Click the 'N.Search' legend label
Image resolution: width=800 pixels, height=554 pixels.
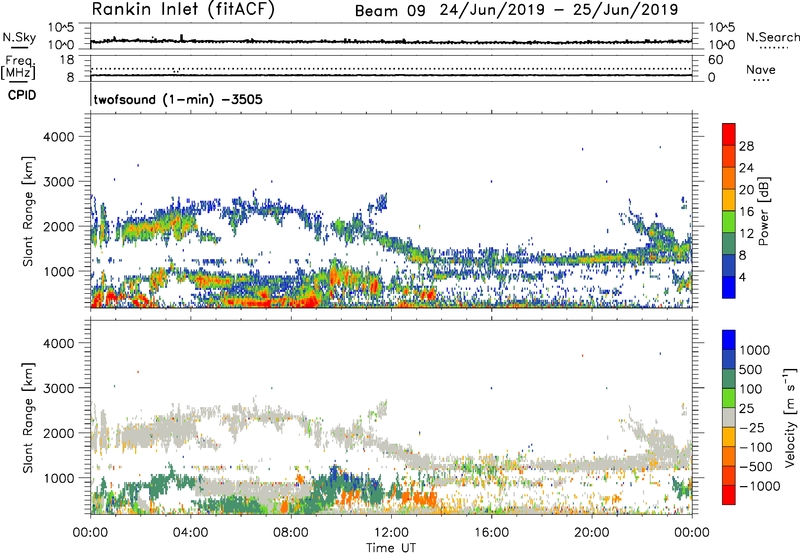(773, 37)
